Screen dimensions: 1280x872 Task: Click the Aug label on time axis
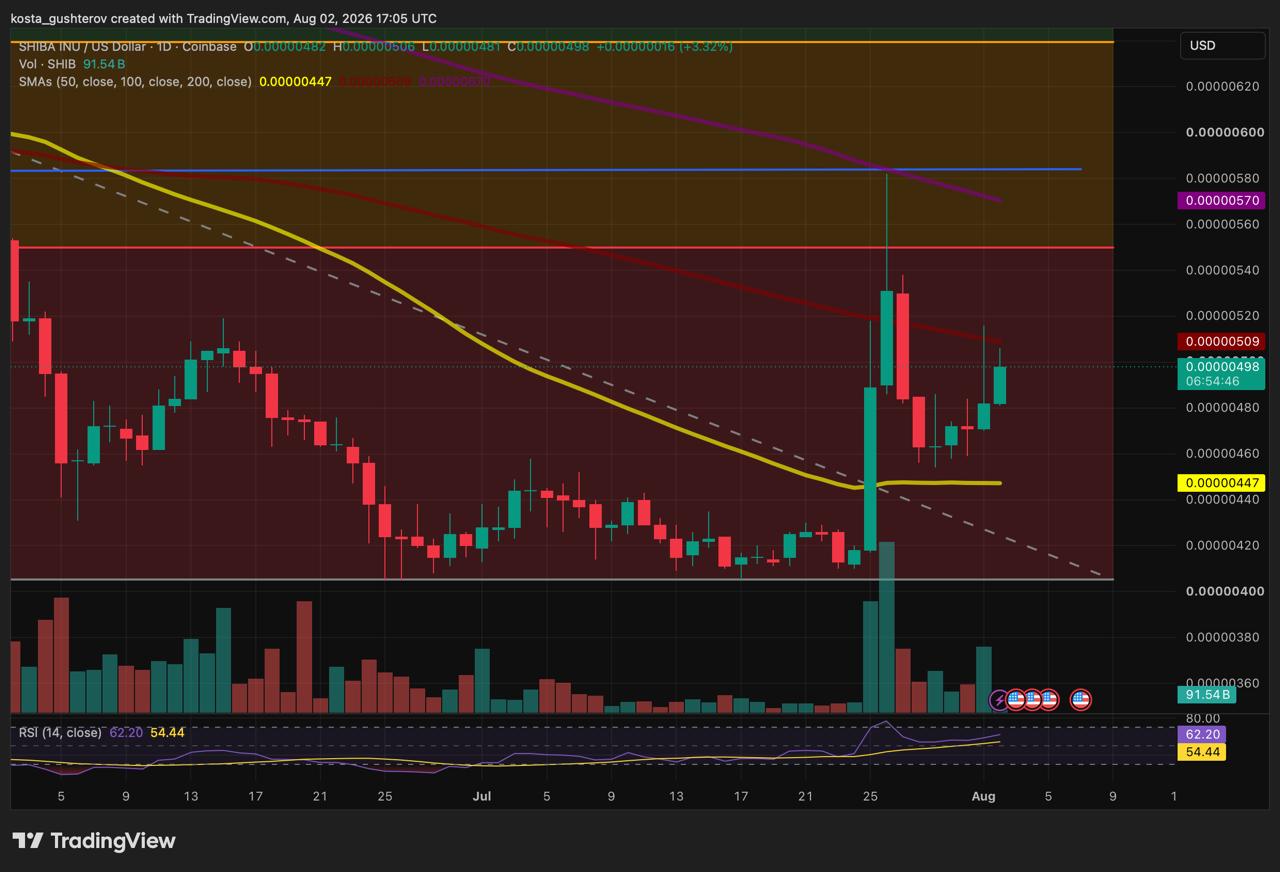click(984, 796)
